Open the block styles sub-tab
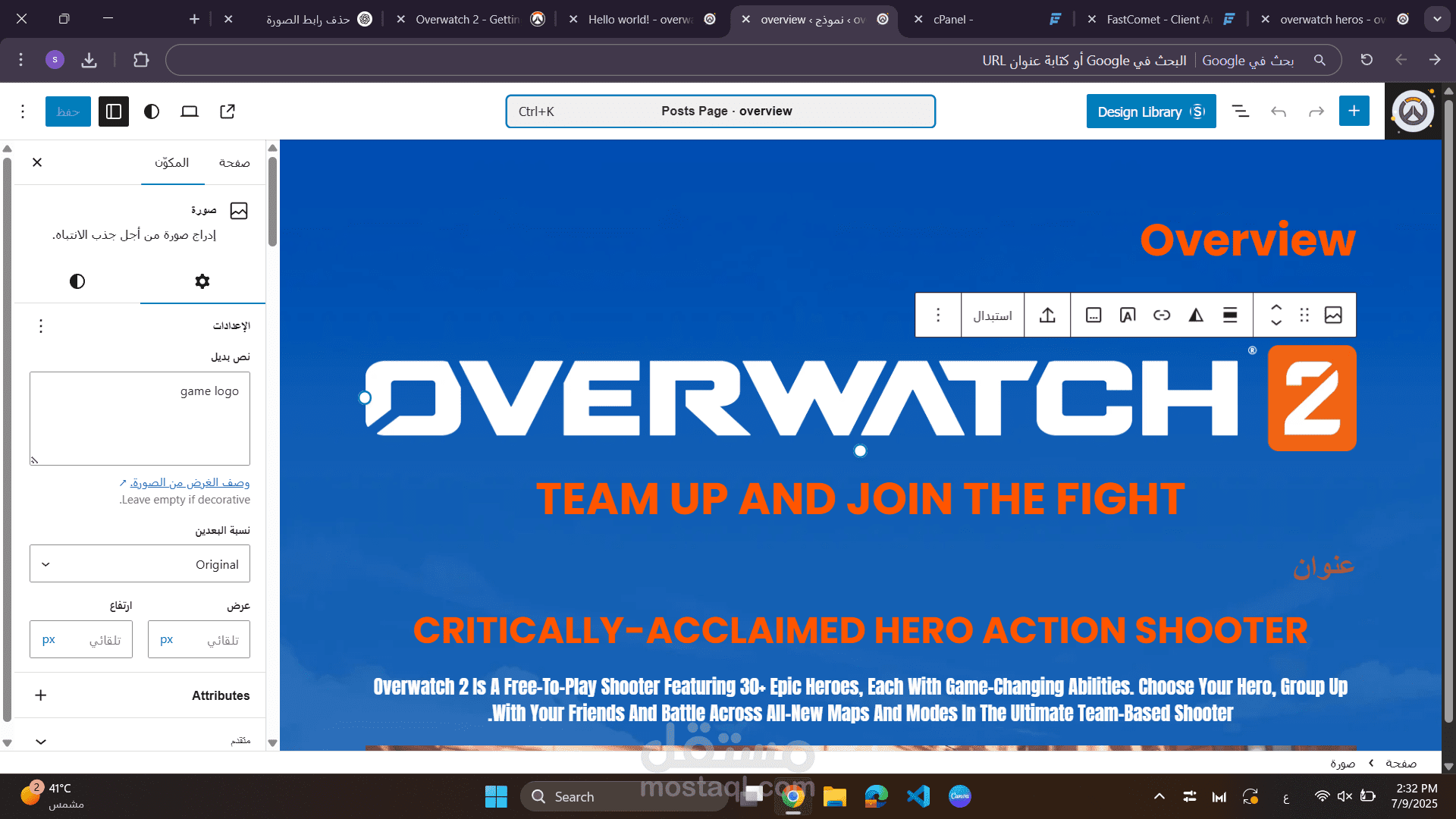The width and height of the screenshot is (1456, 819). tap(77, 281)
